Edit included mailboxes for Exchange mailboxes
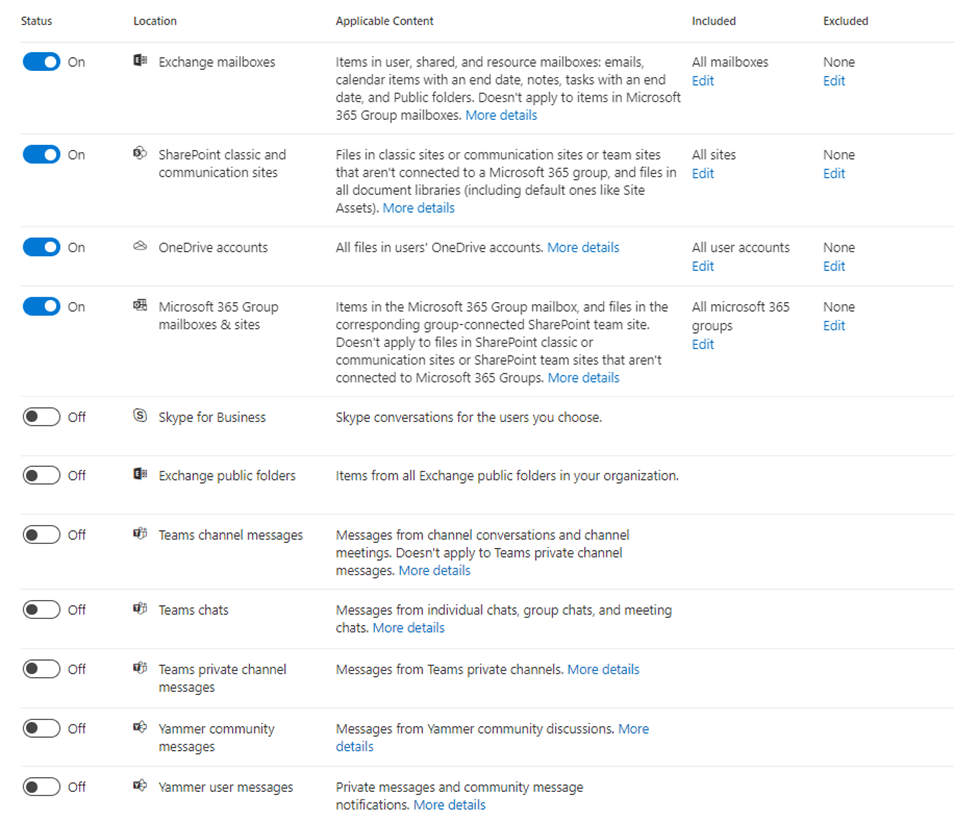979x821 pixels. click(703, 81)
